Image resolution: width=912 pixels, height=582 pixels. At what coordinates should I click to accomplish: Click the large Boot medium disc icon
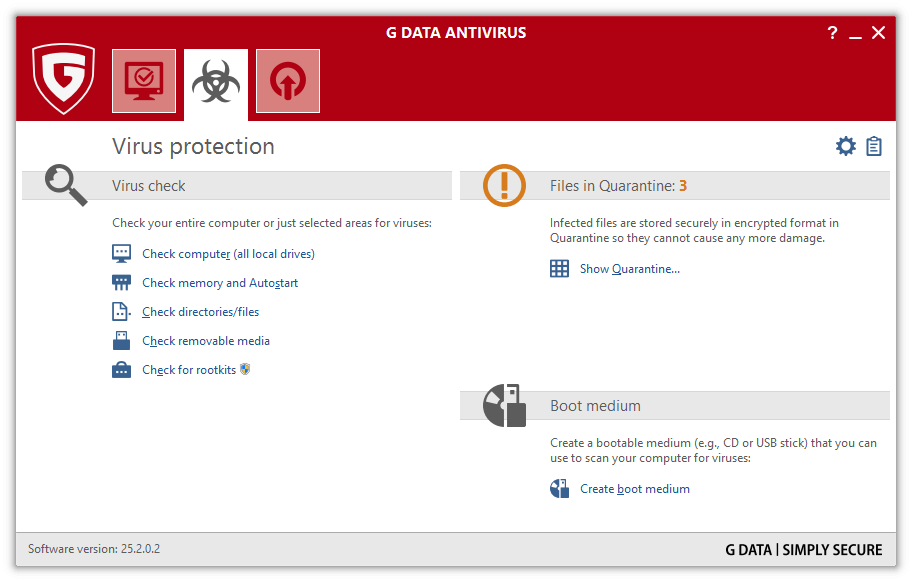click(504, 405)
